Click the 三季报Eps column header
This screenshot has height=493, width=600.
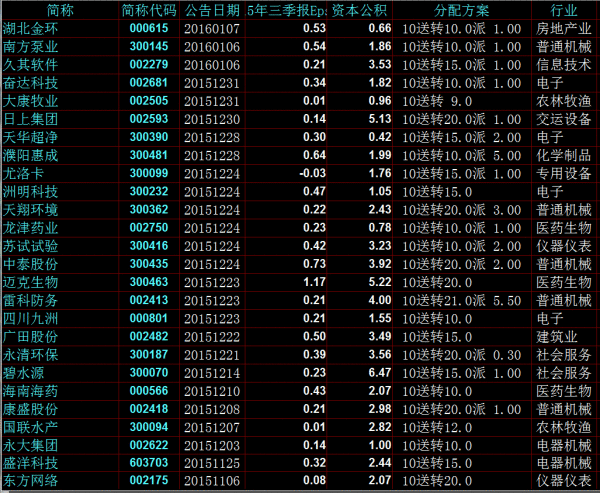[x=286, y=10]
